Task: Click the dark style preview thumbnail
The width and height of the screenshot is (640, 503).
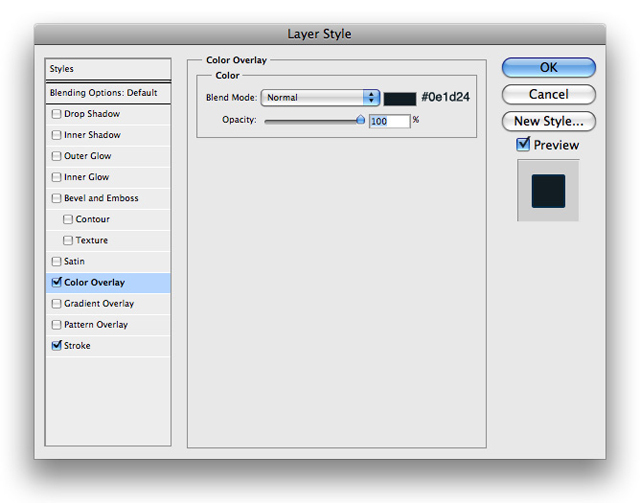Action: point(548,191)
